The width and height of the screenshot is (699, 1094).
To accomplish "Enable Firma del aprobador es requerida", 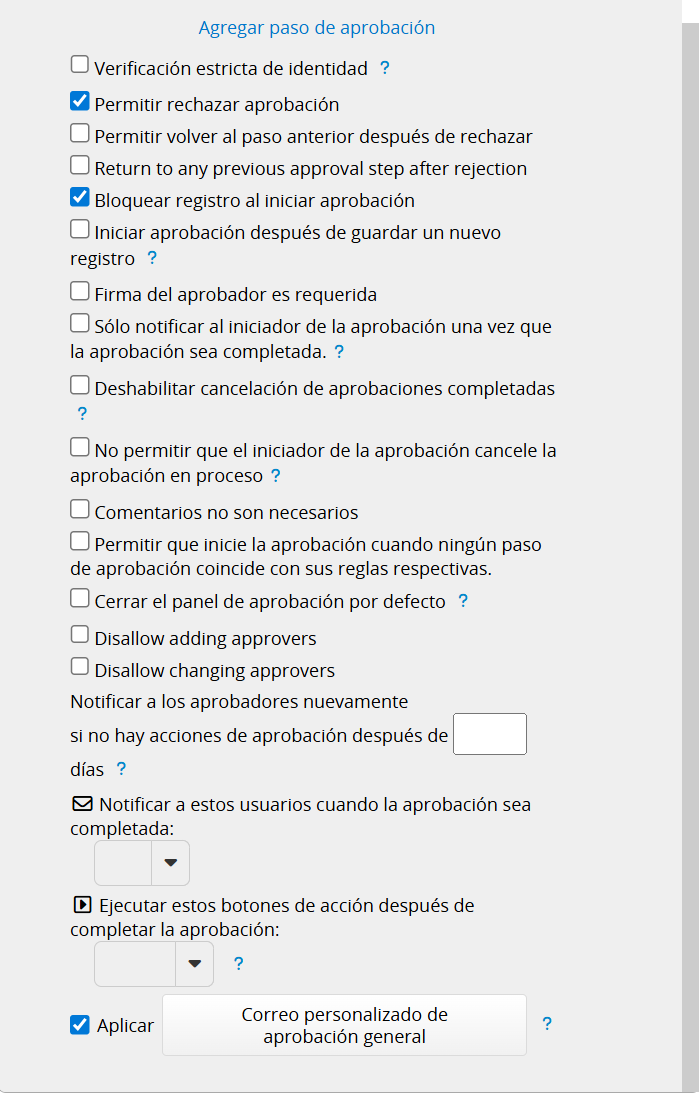I will 80,291.
